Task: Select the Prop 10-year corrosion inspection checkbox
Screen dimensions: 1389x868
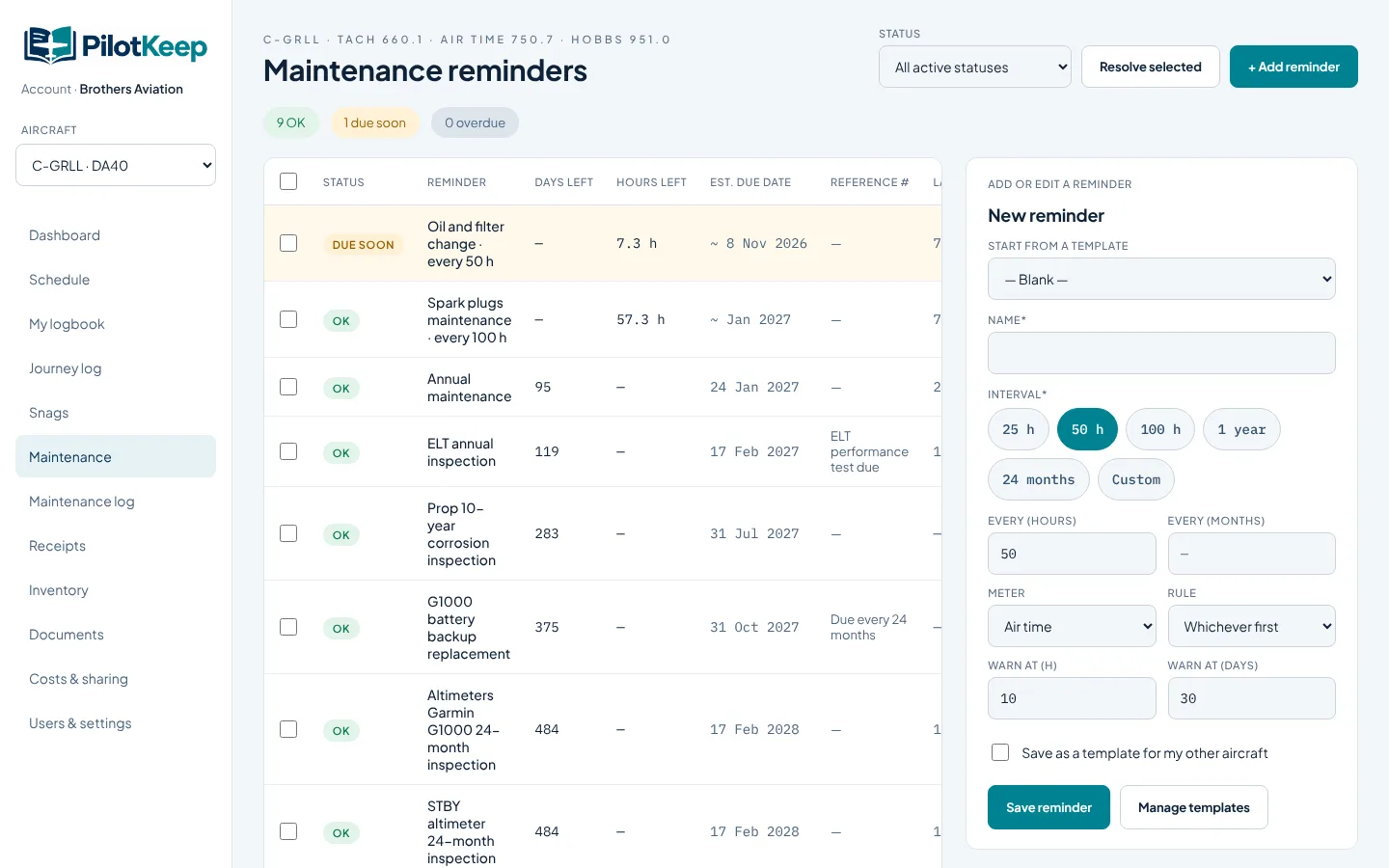Action: (x=288, y=533)
